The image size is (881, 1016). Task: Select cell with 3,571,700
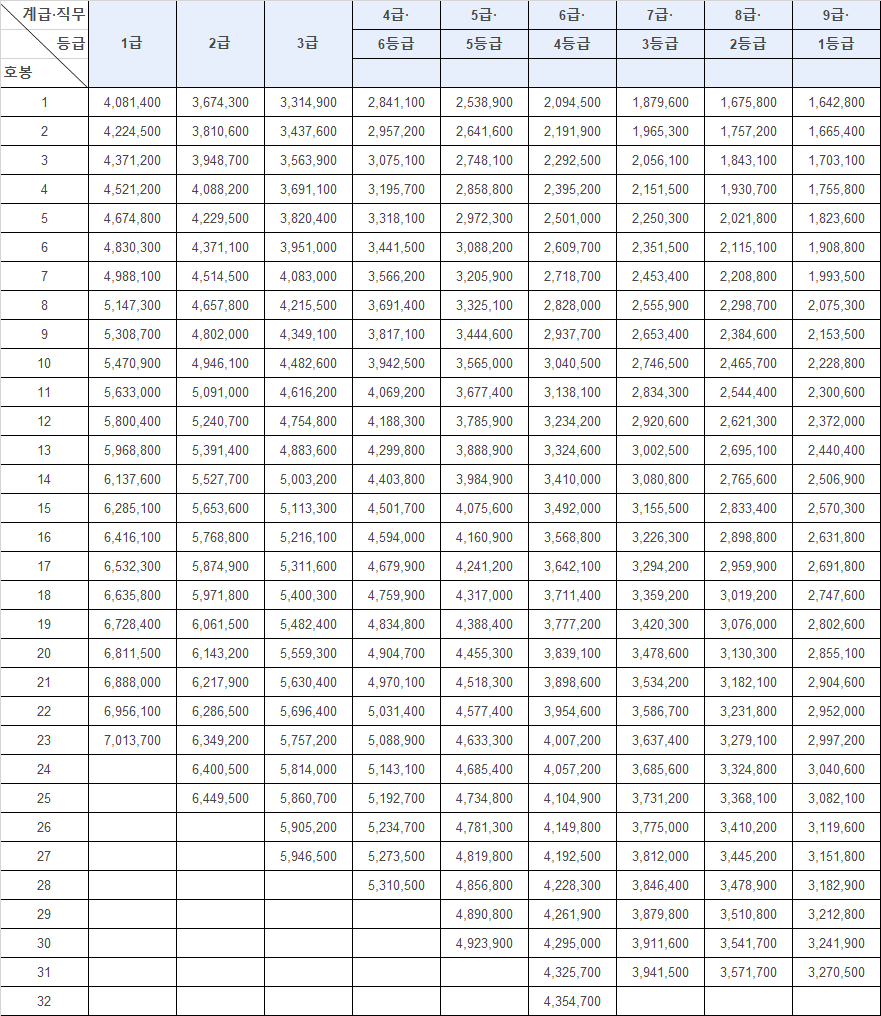click(748, 973)
